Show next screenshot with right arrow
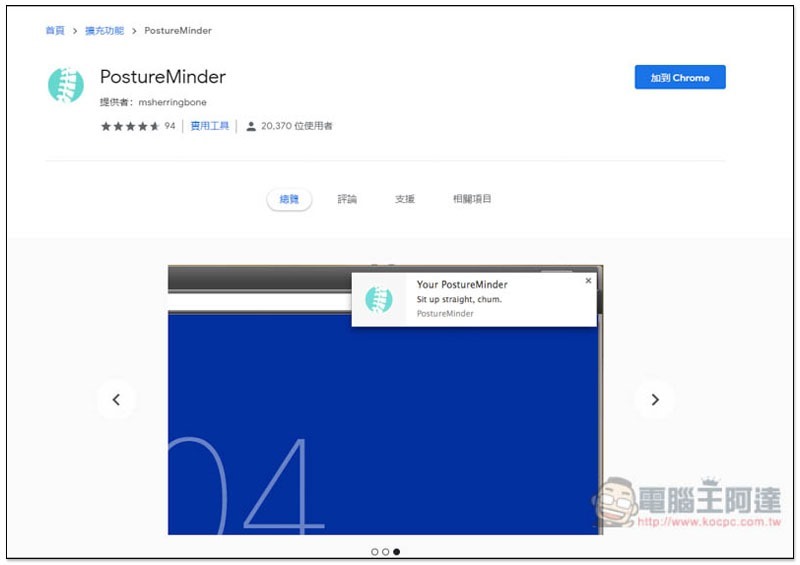Screen dimensions: 800x565 655,399
